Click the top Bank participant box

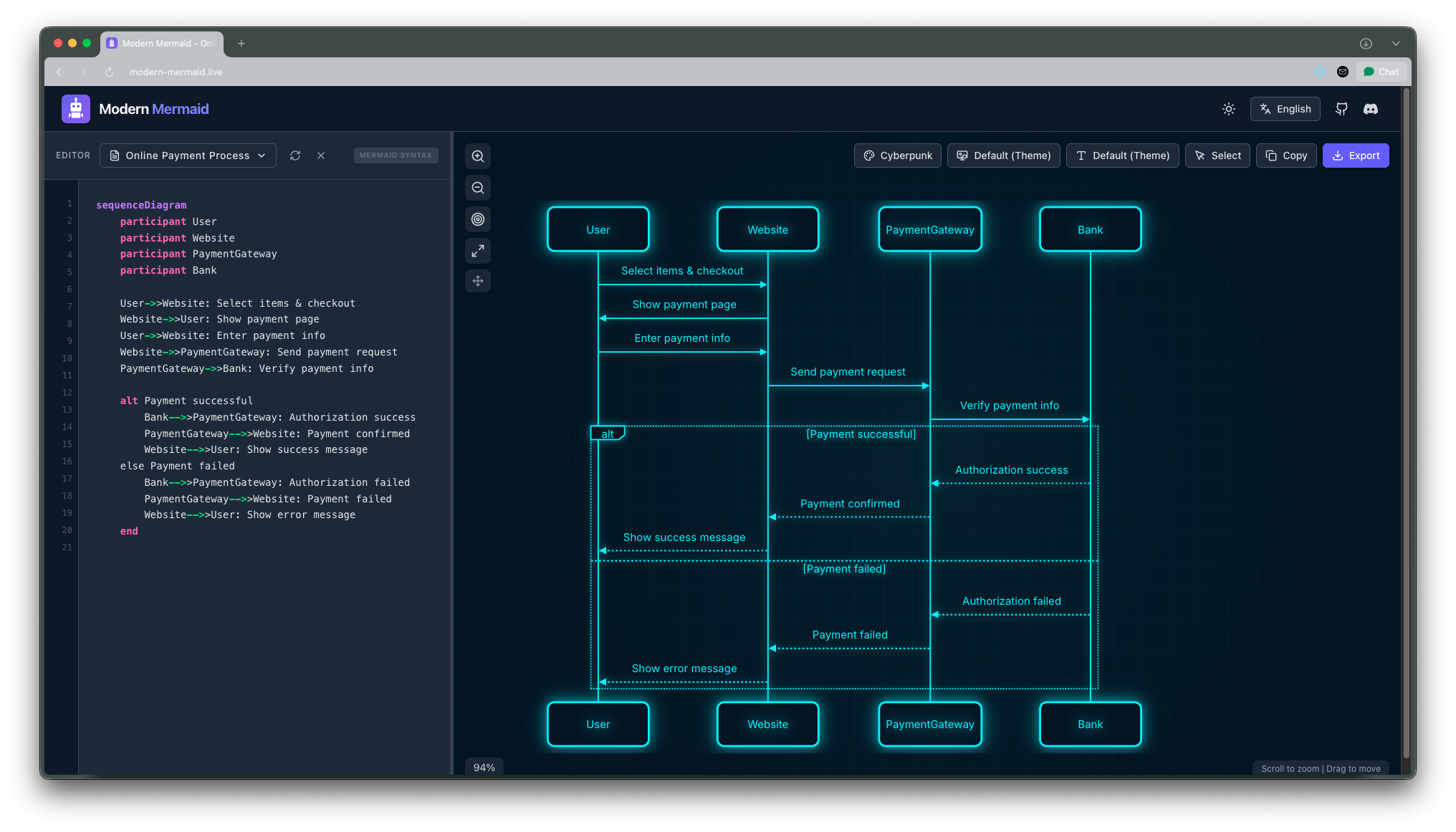click(1091, 229)
